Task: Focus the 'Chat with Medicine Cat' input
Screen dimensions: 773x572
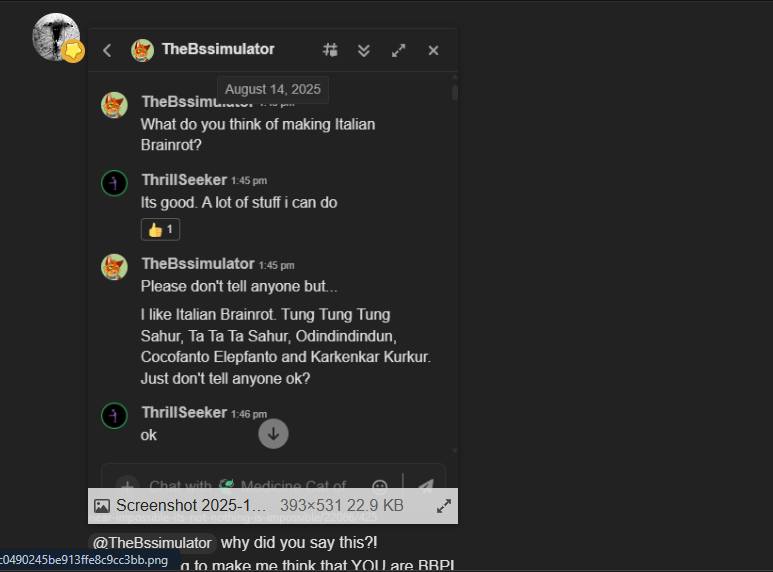Action: point(250,486)
